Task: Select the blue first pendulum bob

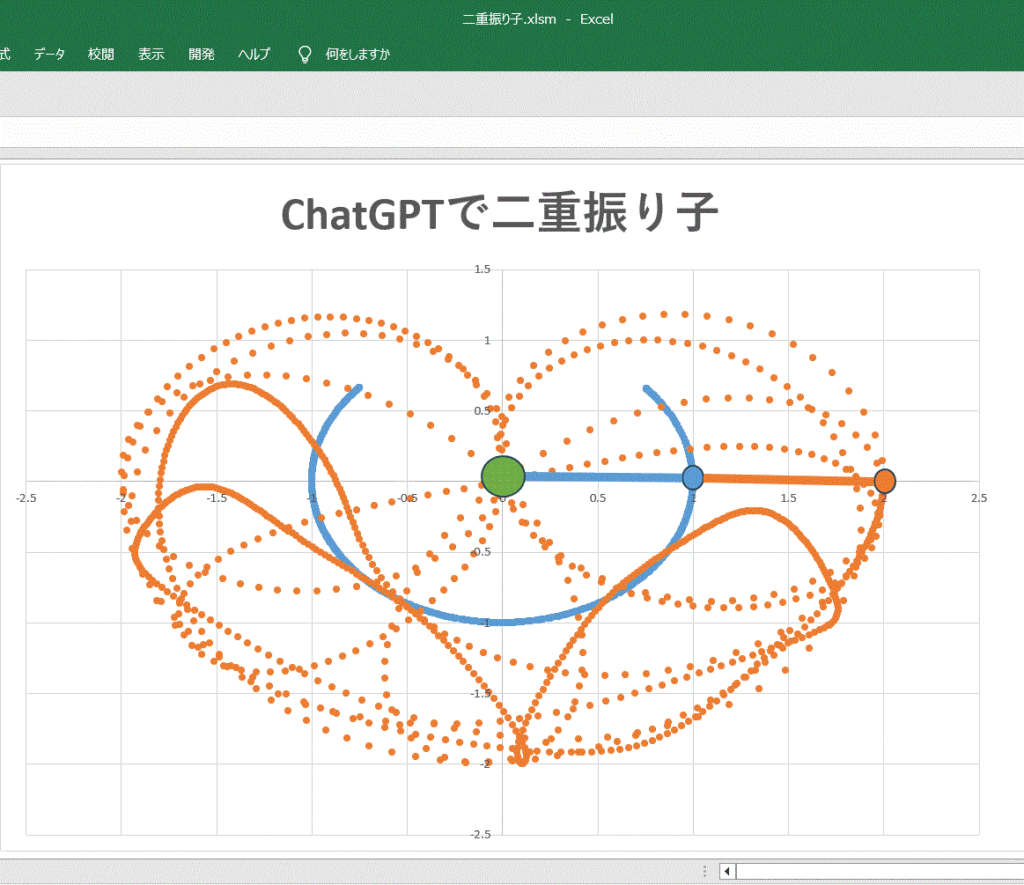Action: pyautogui.click(x=693, y=477)
